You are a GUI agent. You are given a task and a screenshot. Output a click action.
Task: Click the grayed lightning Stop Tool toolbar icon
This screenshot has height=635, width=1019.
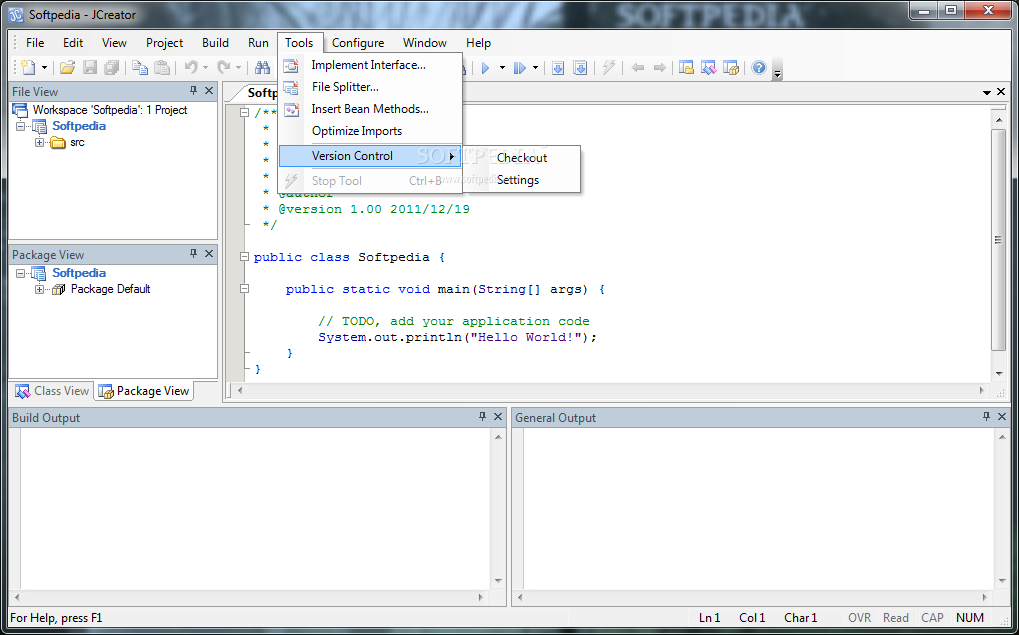(x=609, y=68)
